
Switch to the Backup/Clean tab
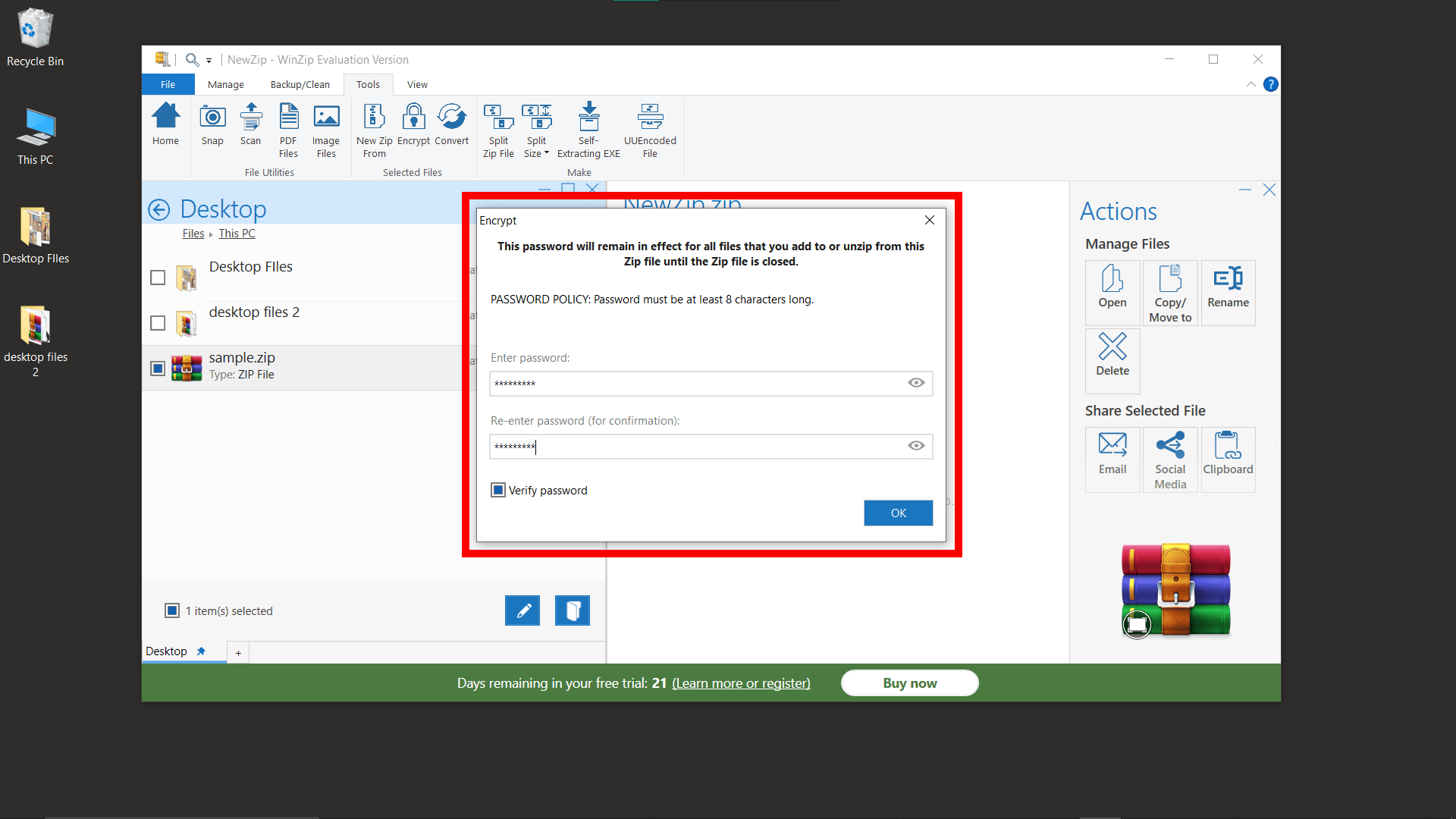click(x=300, y=84)
